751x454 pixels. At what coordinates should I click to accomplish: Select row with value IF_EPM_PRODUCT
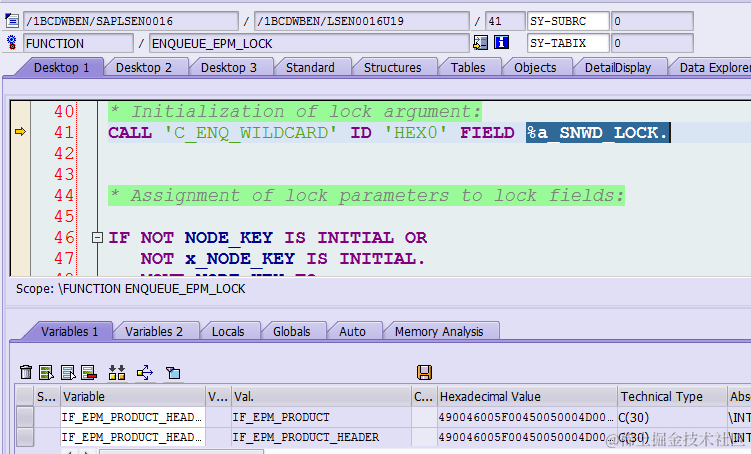pos(25,417)
